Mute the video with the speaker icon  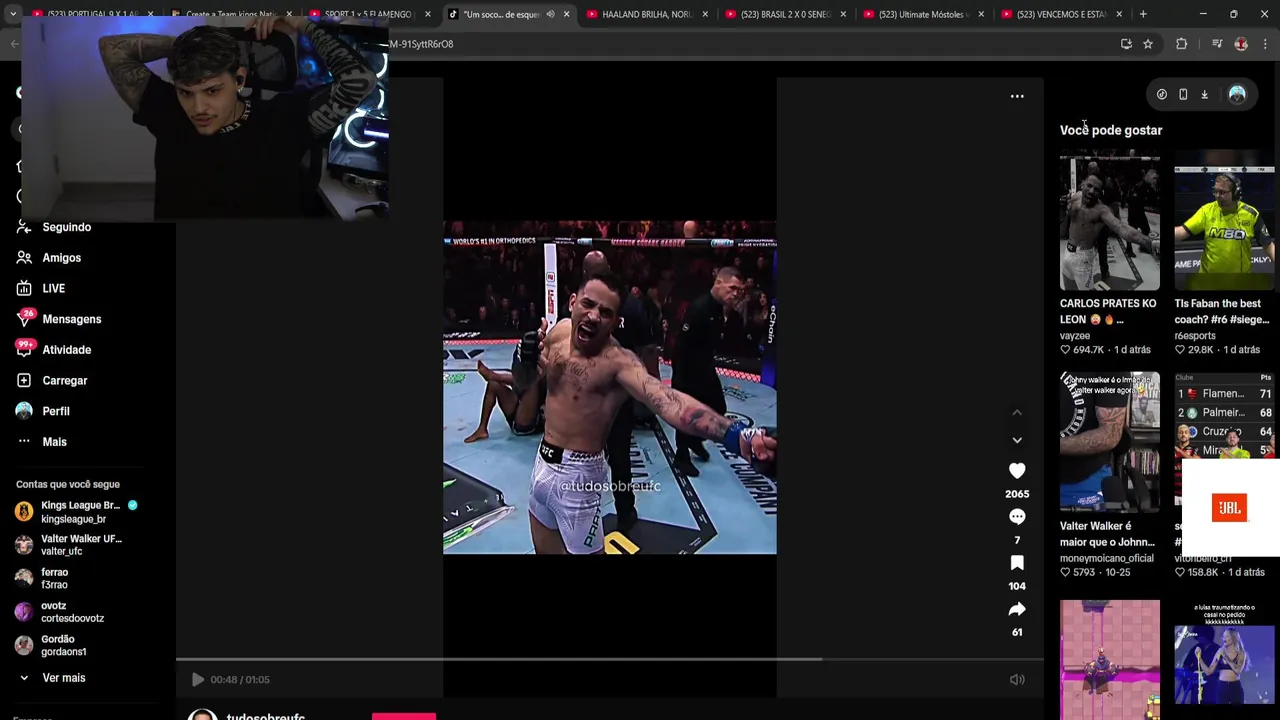1017,680
